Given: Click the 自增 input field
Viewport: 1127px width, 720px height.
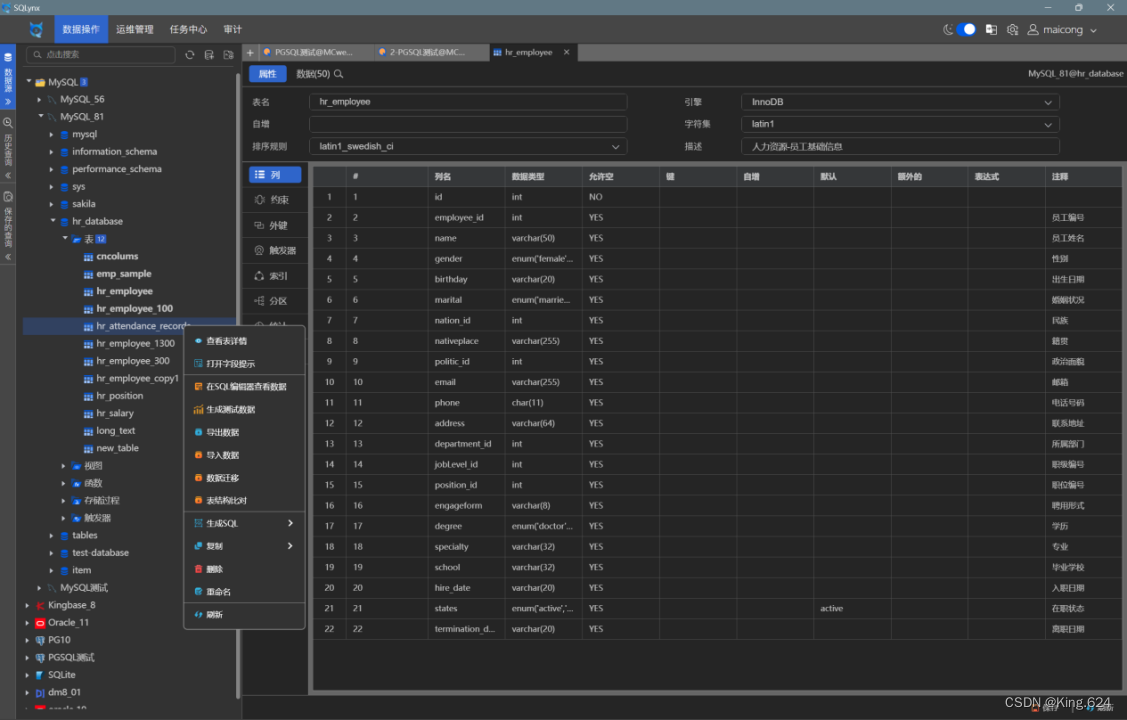Looking at the screenshot, I should click(x=468, y=124).
